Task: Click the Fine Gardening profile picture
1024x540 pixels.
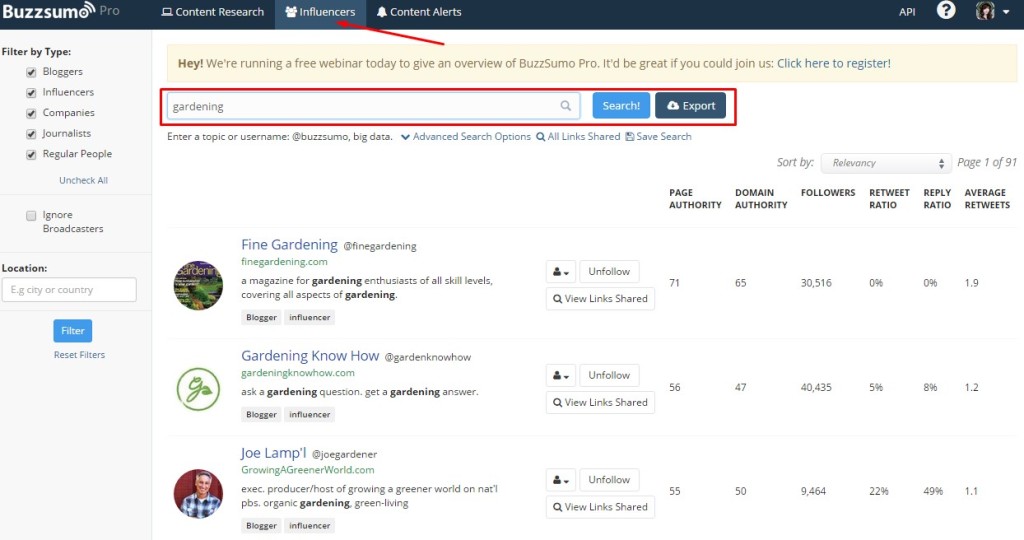Action: [198, 285]
